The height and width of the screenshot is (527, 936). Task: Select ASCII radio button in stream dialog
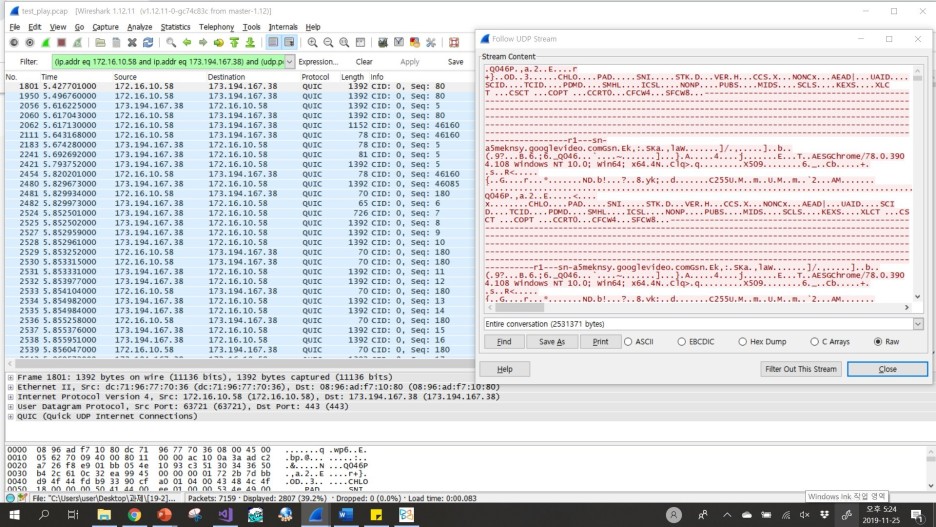pos(639,342)
